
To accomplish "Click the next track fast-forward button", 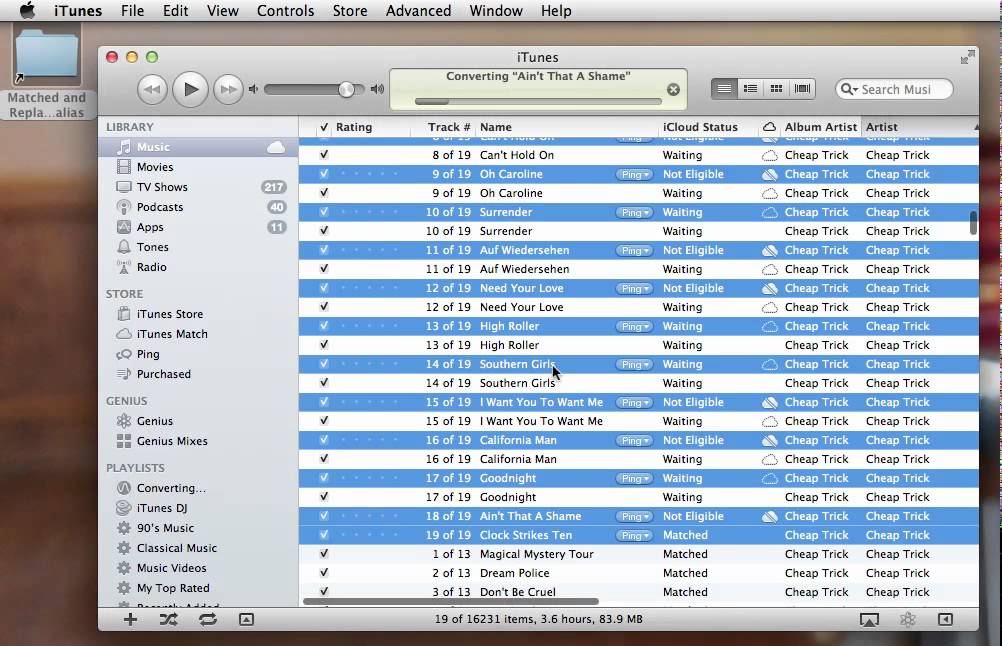I will click(228, 89).
